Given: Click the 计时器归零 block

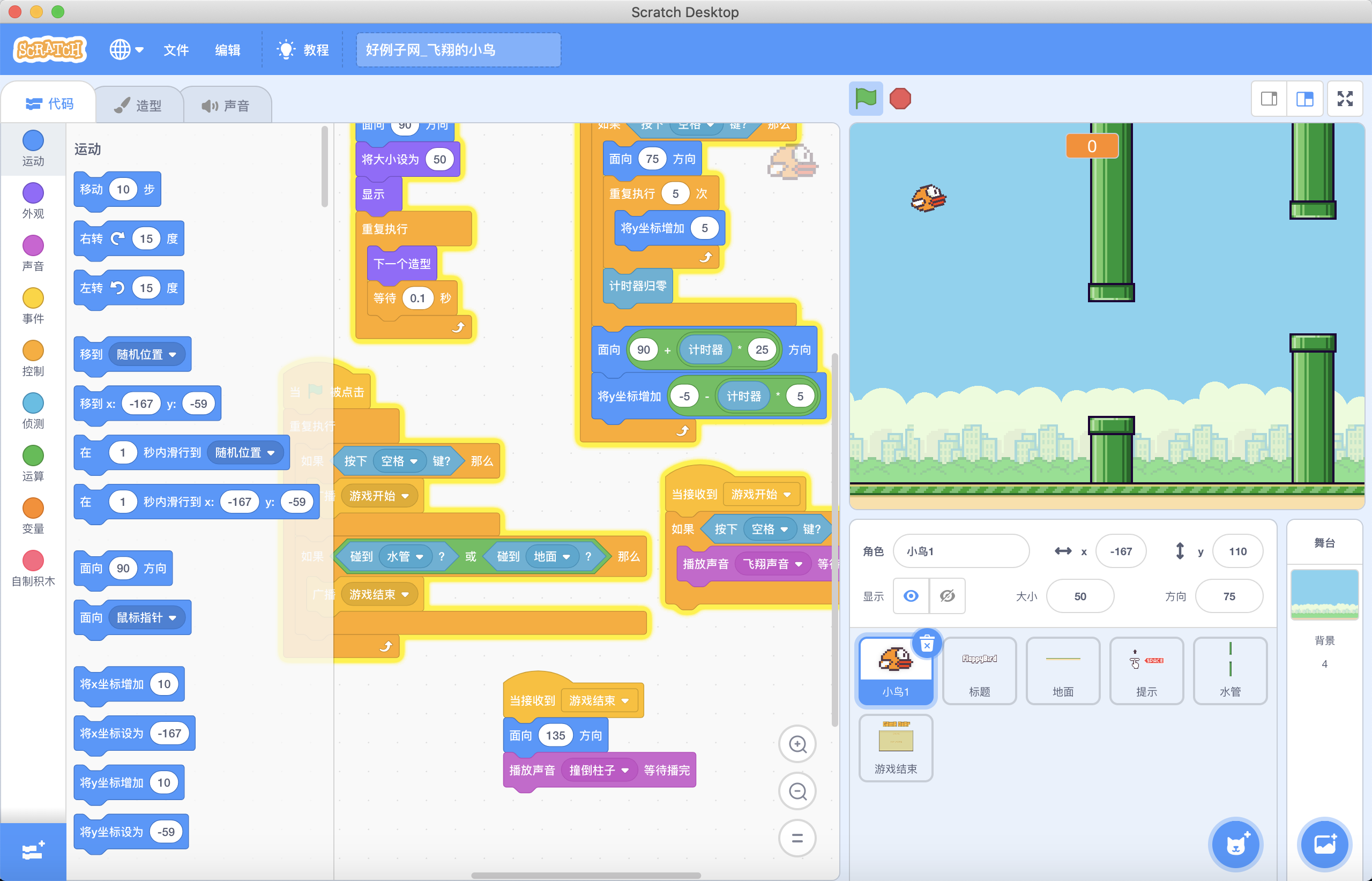Looking at the screenshot, I should pyautogui.click(x=637, y=286).
